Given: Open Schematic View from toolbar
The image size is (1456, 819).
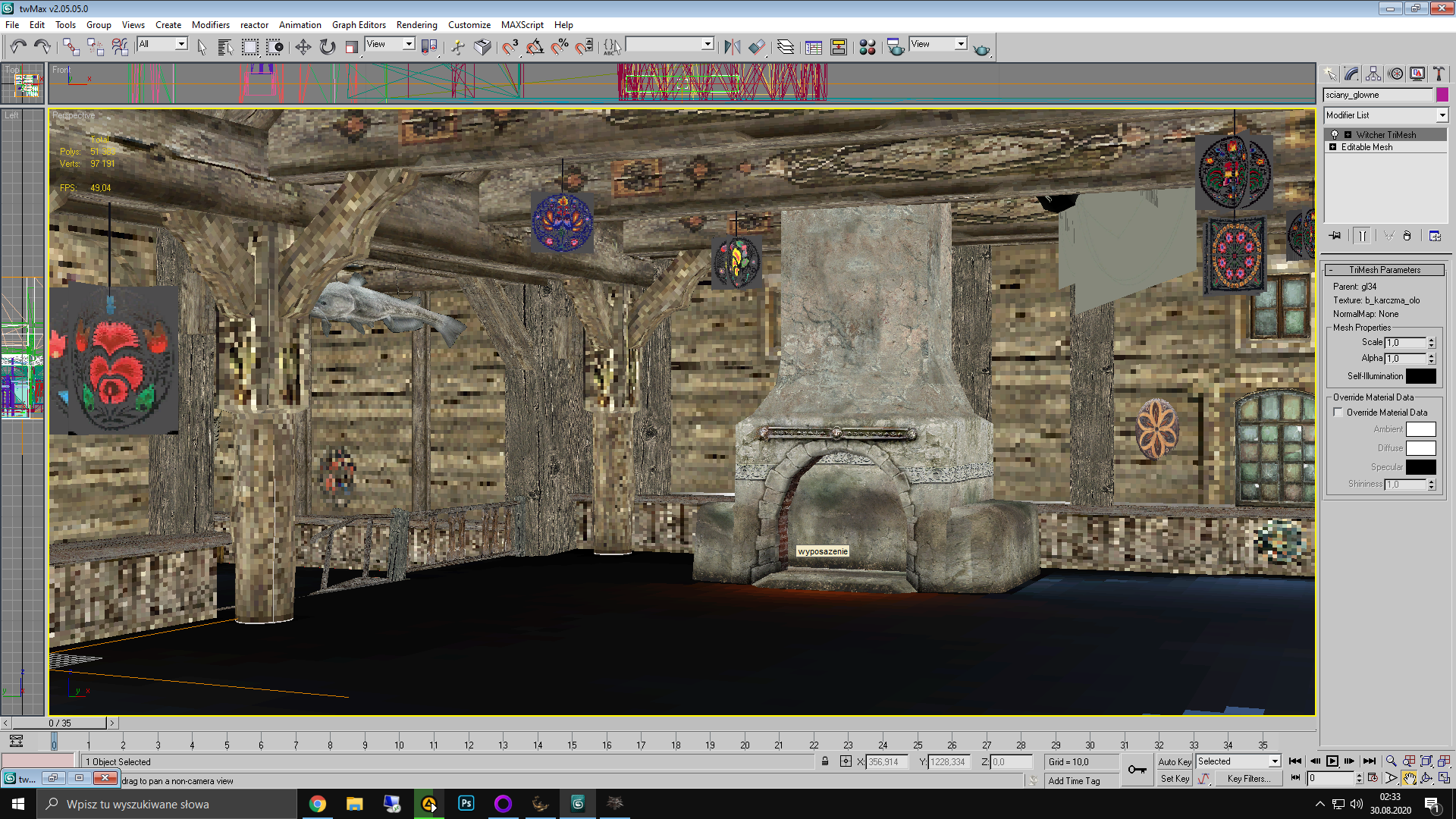Looking at the screenshot, I should [x=839, y=47].
